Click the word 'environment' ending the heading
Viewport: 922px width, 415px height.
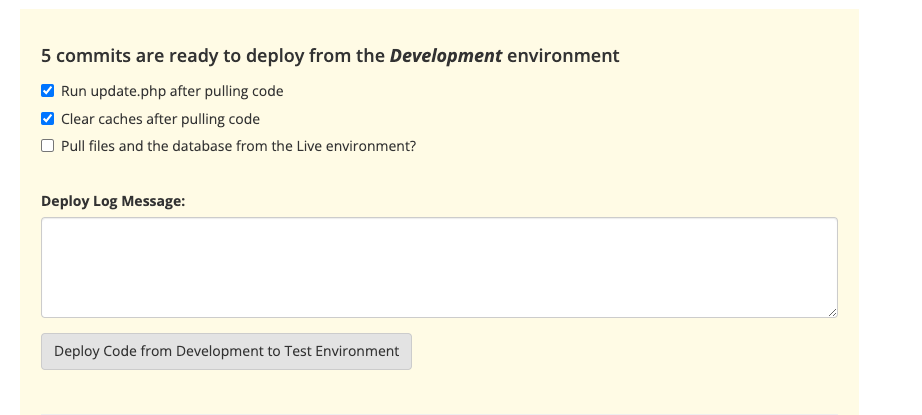(563, 56)
